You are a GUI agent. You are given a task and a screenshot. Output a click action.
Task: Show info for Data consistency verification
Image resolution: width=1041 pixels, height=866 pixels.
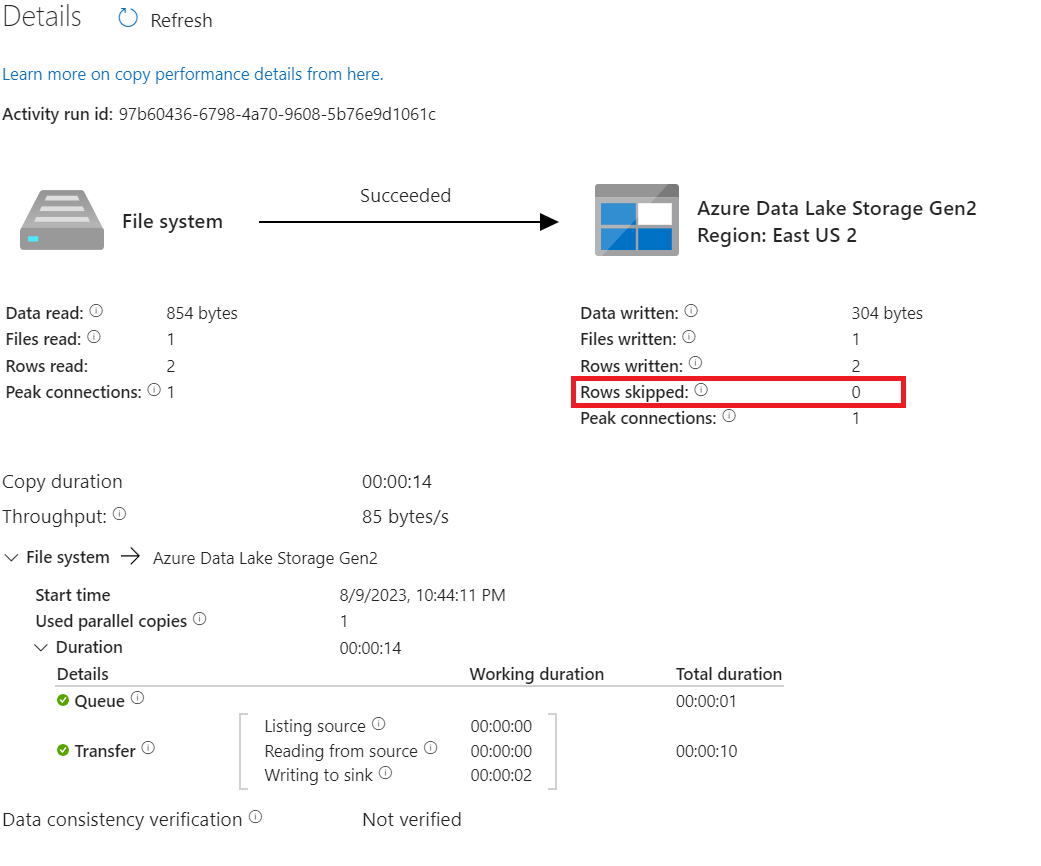click(256, 817)
